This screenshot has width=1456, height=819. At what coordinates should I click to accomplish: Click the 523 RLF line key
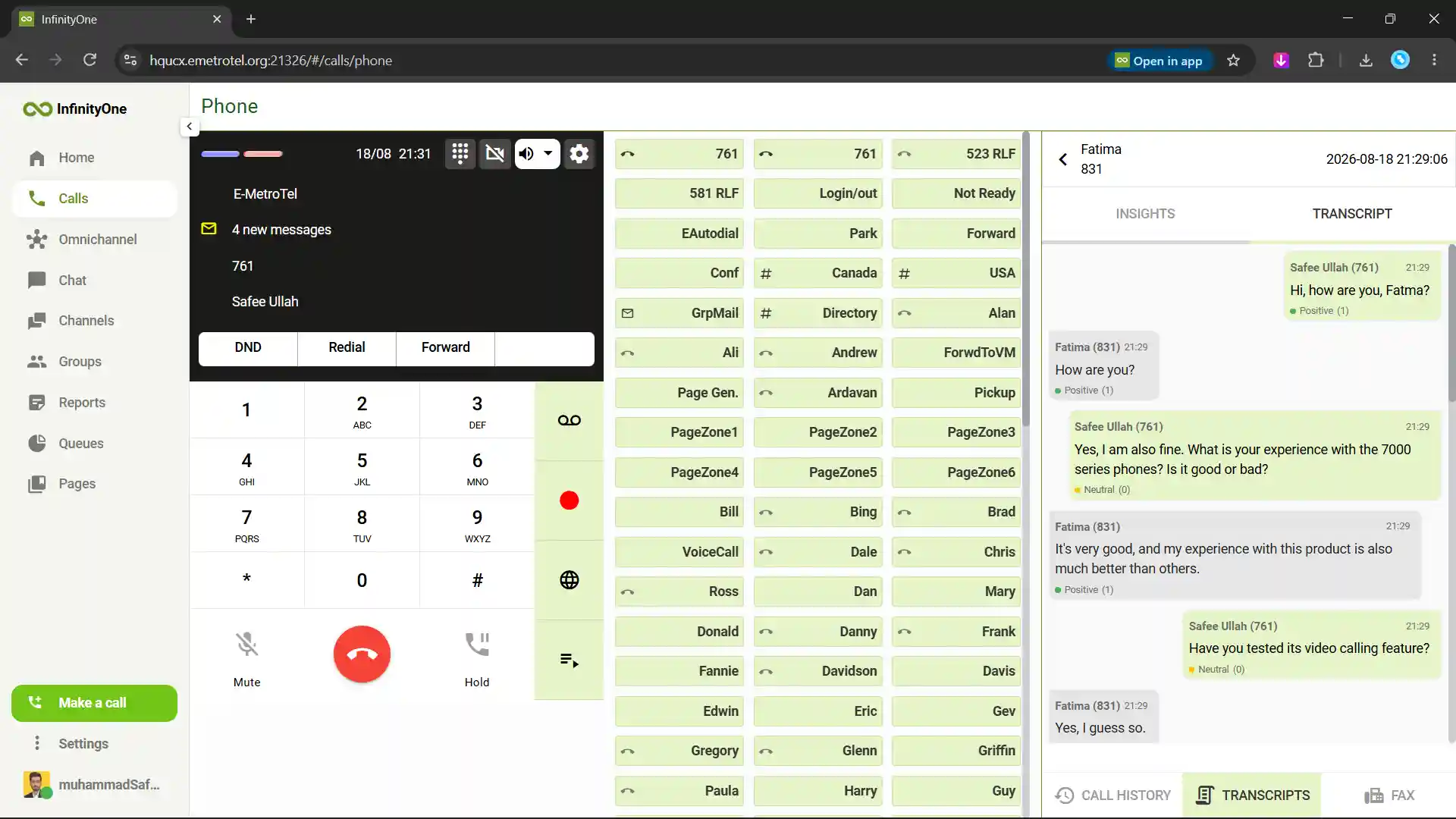point(955,154)
